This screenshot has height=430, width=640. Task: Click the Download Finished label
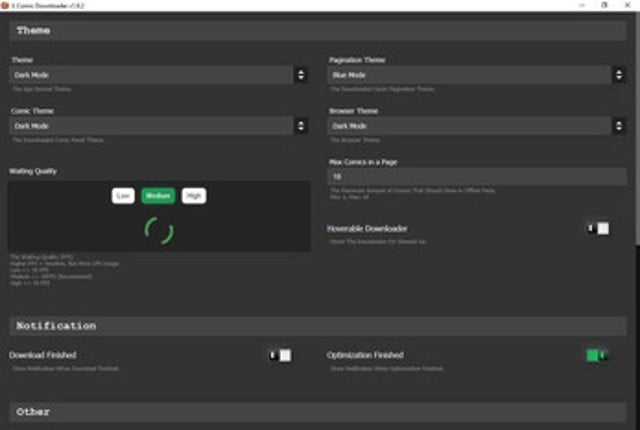[x=43, y=355]
